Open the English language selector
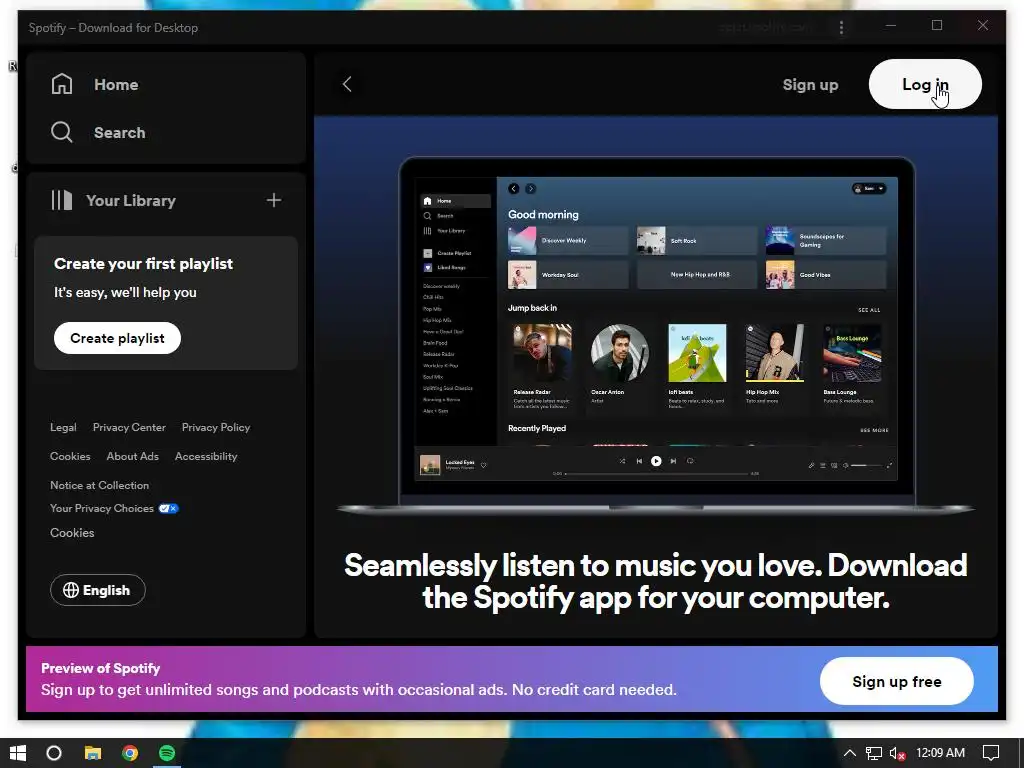The height and width of the screenshot is (768, 1024). 98,590
